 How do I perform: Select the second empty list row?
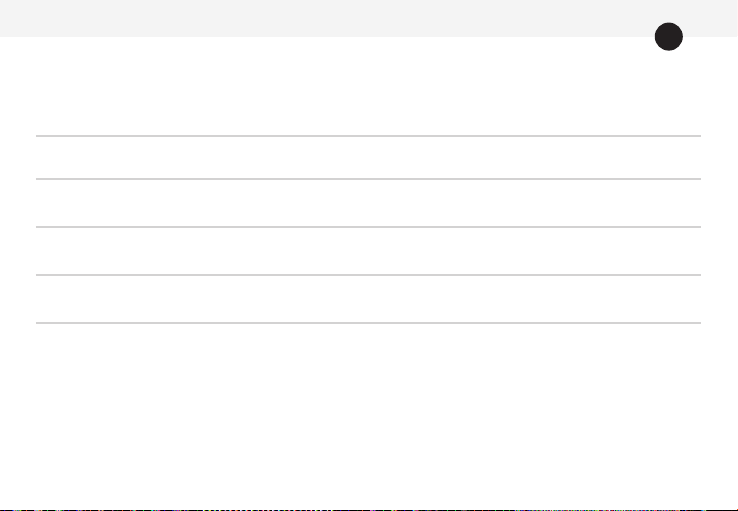click(369, 203)
